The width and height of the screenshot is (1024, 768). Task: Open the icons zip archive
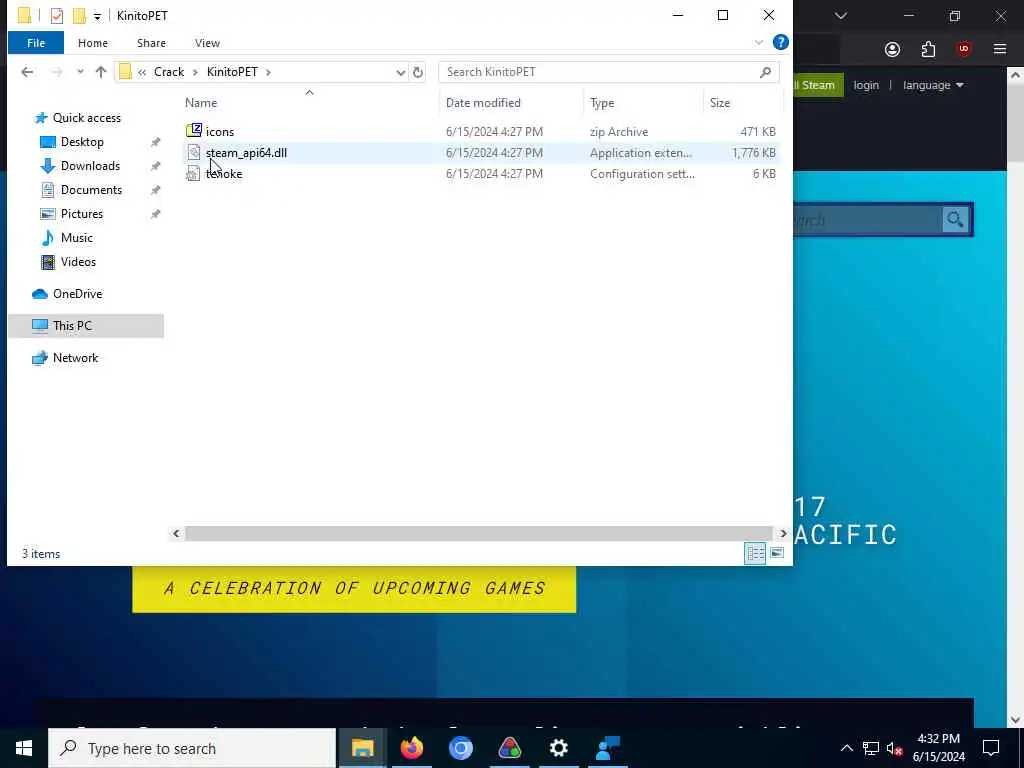(219, 131)
